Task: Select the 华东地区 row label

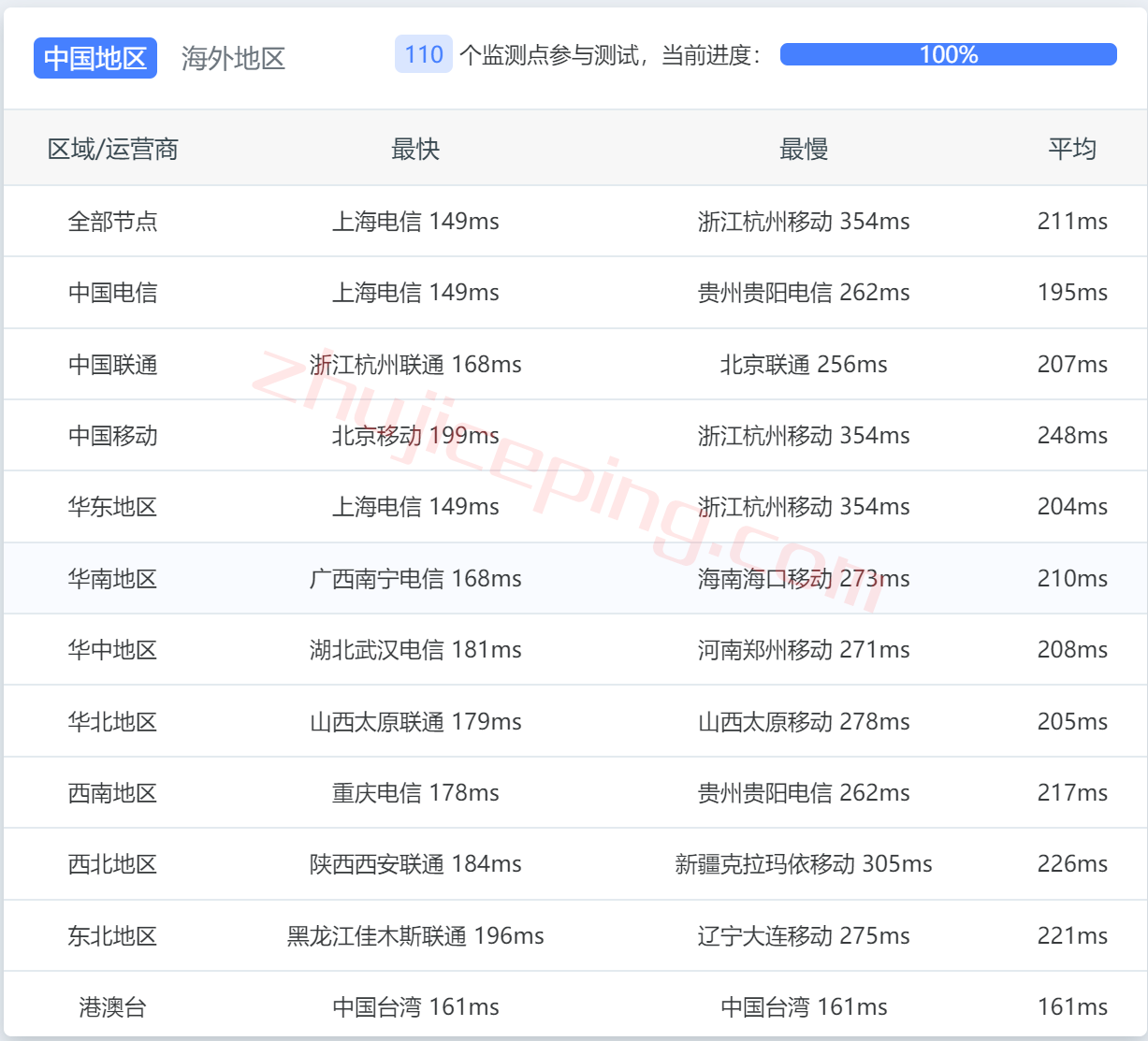Action: pyautogui.click(x=113, y=507)
